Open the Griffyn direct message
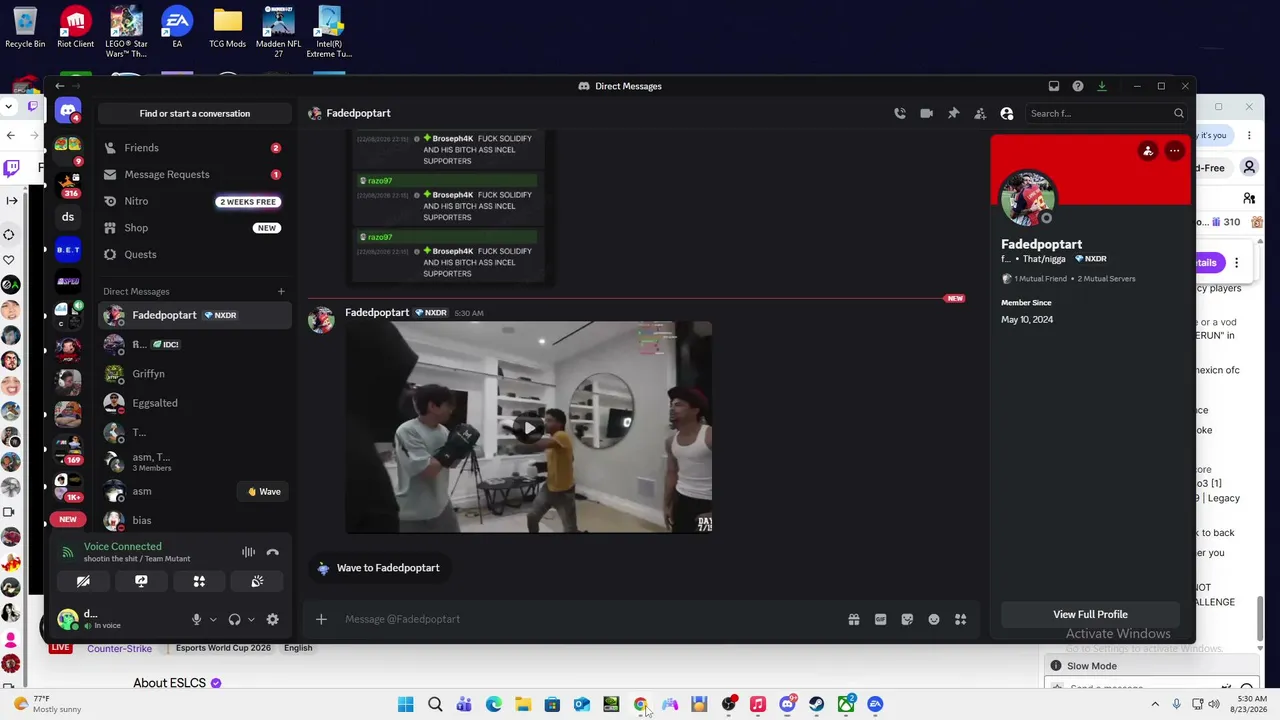This screenshot has width=1280, height=720. click(x=195, y=374)
